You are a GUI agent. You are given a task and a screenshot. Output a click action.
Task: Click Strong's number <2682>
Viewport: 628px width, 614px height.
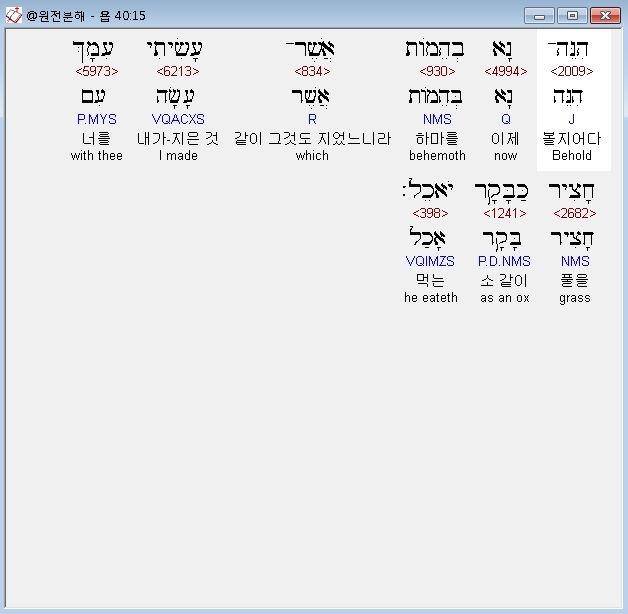click(574, 213)
